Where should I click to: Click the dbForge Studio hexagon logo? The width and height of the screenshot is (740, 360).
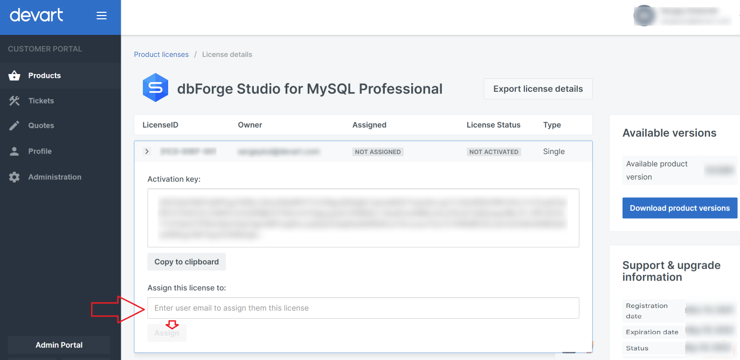pos(155,88)
